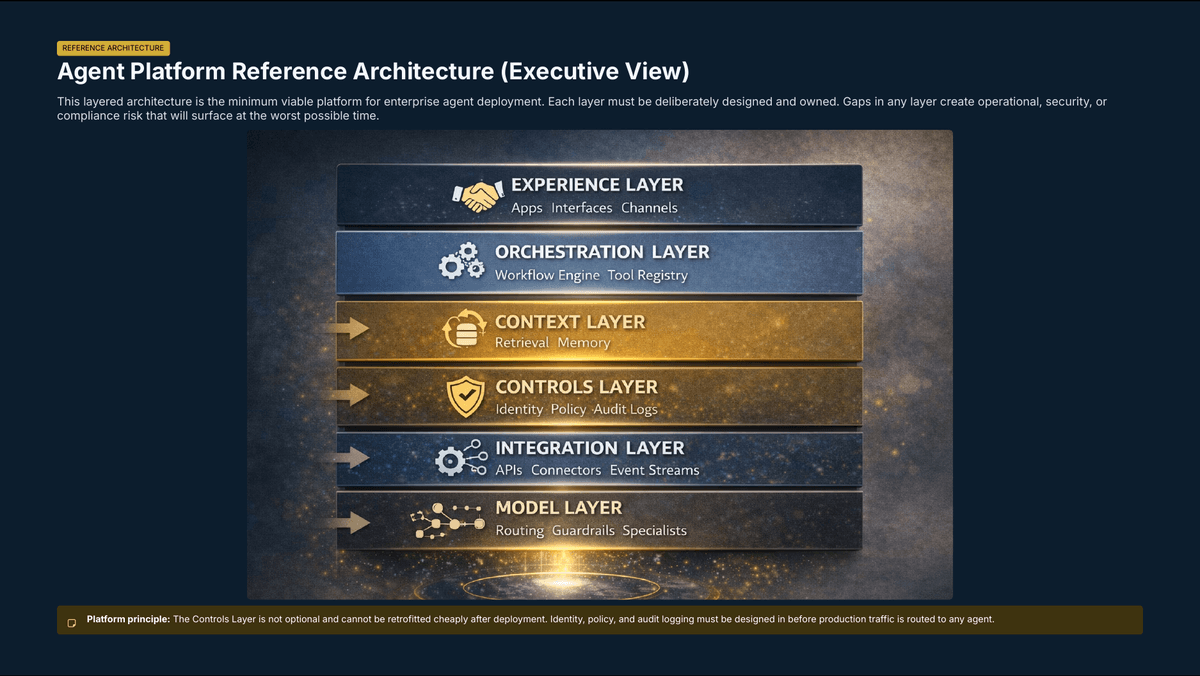Click the handshake icon in Experience Layer
Image resolution: width=1200 pixels, height=676 pixels.
pyautogui.click(x=477, y=195)
